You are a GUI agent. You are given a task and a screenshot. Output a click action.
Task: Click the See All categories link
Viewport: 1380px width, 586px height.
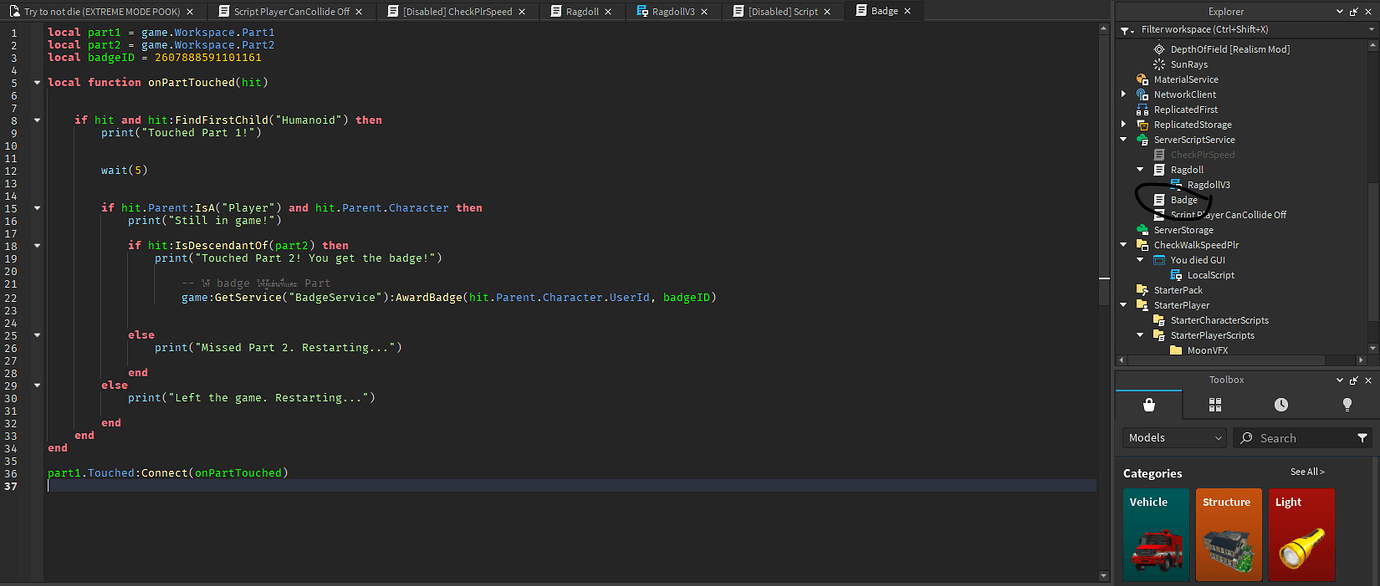point(1306,471)
